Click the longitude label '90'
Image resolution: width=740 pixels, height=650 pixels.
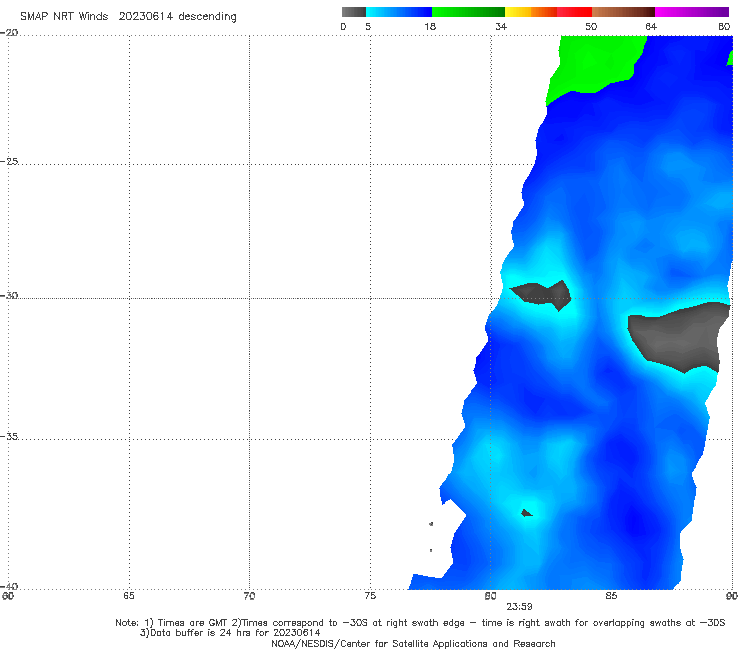click(732, 596)
